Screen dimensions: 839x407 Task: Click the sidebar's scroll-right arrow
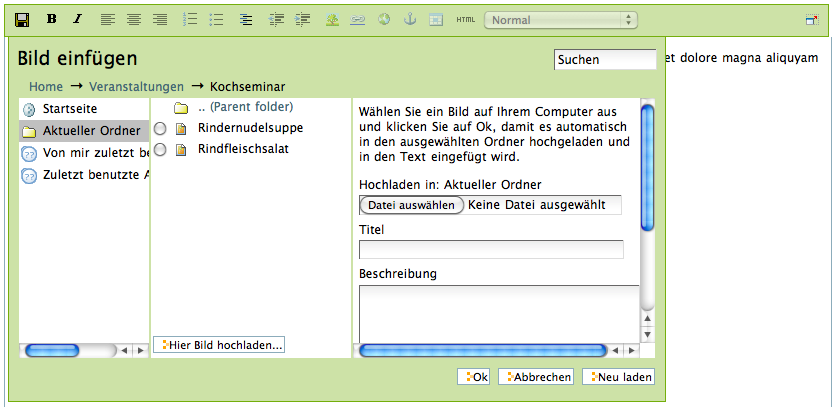coord(140,351)
